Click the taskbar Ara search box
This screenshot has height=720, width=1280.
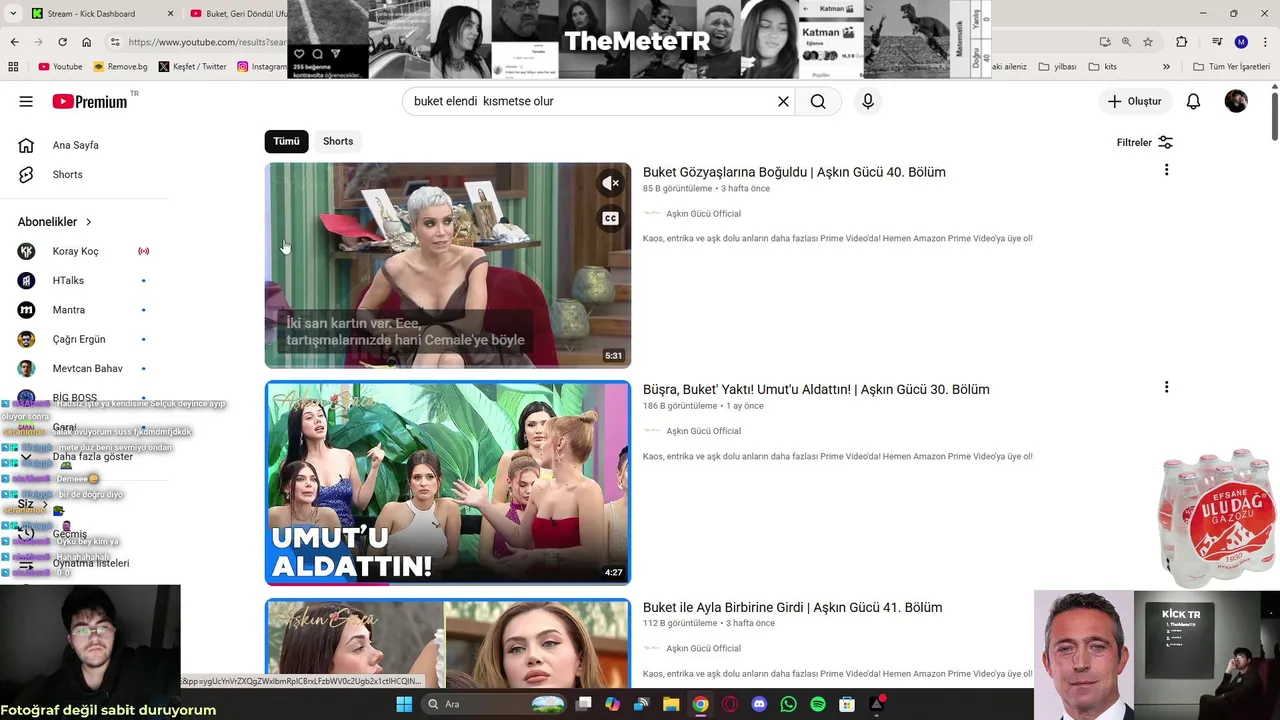pos(495,704)
